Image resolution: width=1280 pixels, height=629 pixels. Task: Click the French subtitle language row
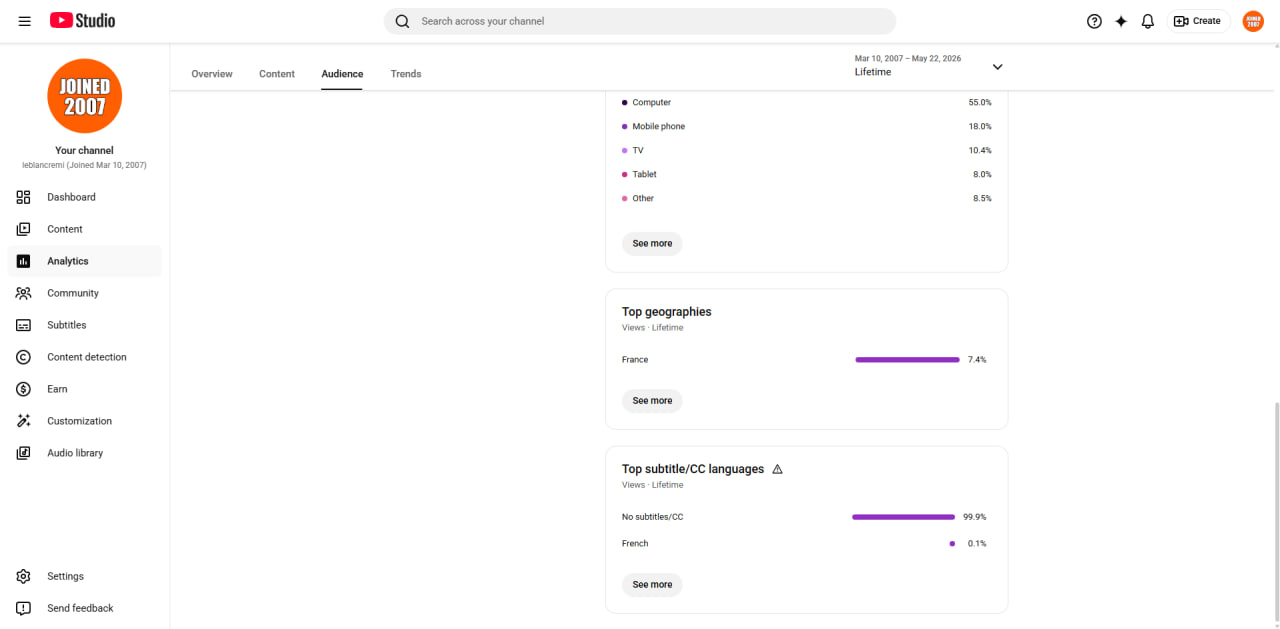(x=807, y=543)
